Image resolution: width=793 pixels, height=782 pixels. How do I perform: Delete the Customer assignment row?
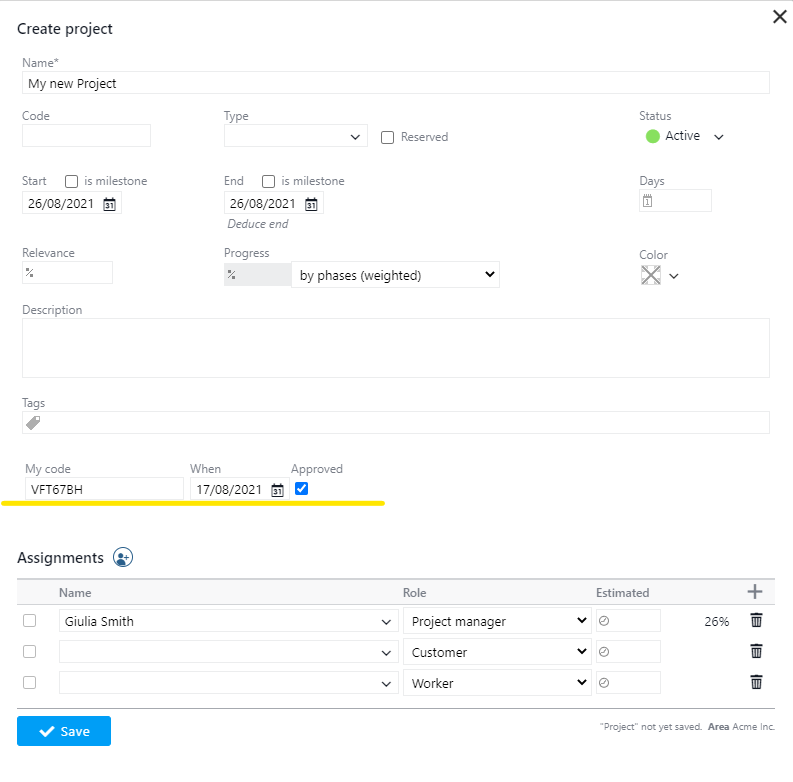pyautogui.click(x=756, y=652)
